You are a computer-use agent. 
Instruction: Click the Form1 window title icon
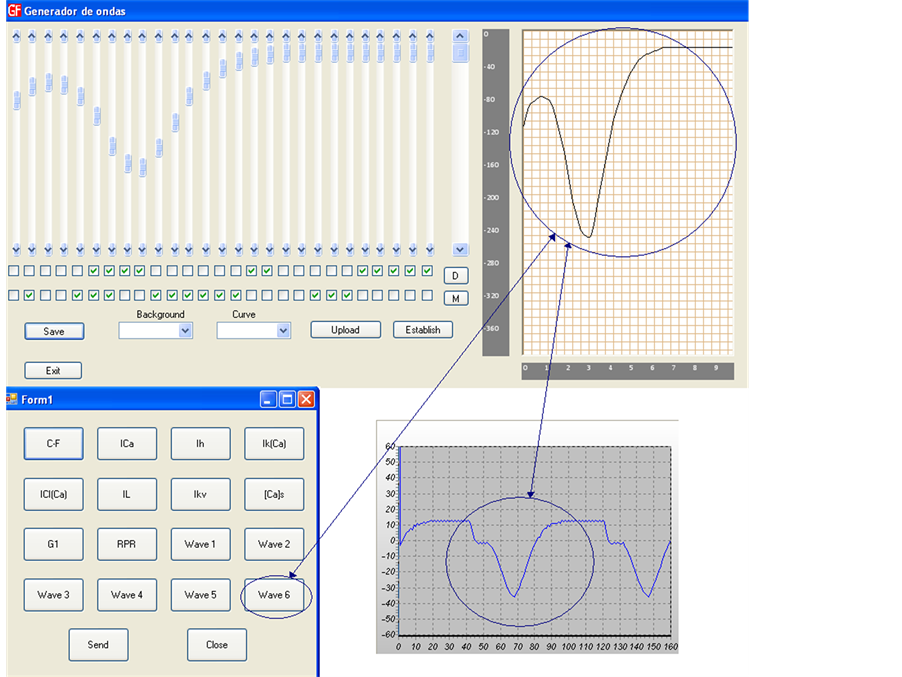(x=12, y=399)
